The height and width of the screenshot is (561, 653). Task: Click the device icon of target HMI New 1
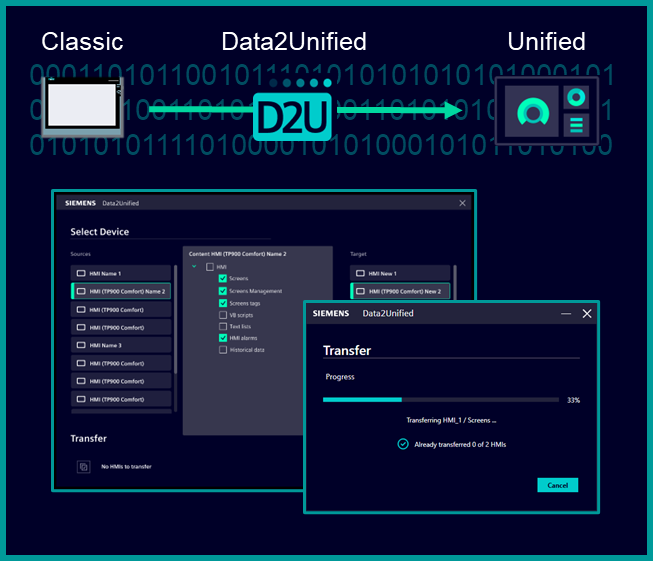360,273
